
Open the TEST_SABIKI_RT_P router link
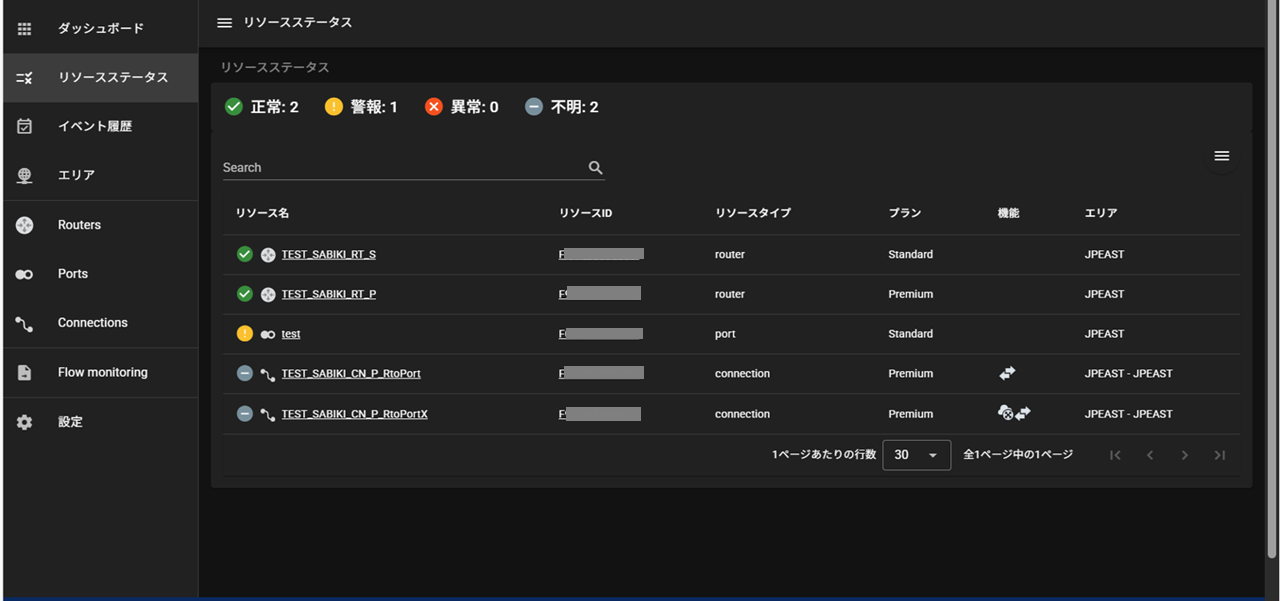click(329, 294)
